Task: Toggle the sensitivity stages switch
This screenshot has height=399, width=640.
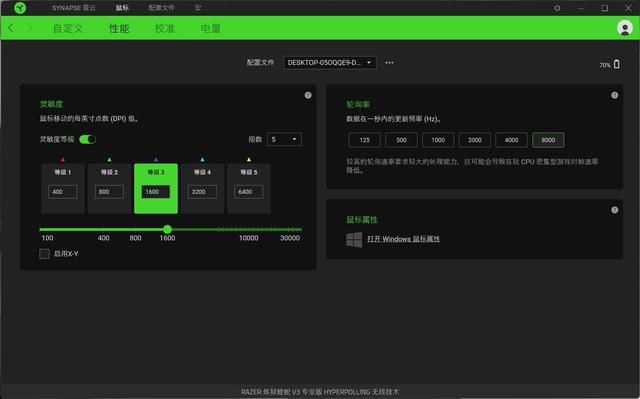Action: click(x=88, y=139)
